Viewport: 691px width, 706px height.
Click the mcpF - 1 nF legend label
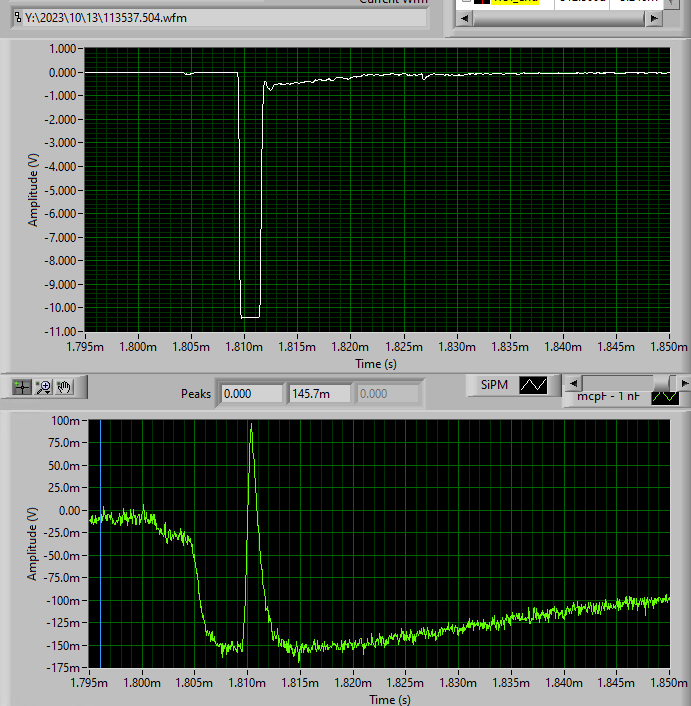tap(608, 396)
